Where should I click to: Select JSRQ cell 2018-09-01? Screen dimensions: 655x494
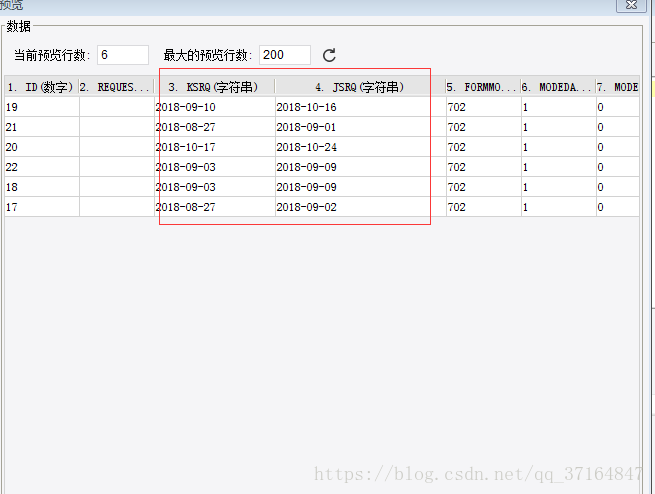(361, 127)
